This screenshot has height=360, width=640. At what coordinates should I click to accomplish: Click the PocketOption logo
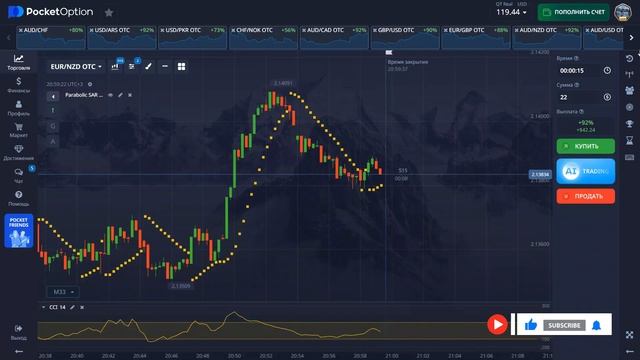coord(50,12)
